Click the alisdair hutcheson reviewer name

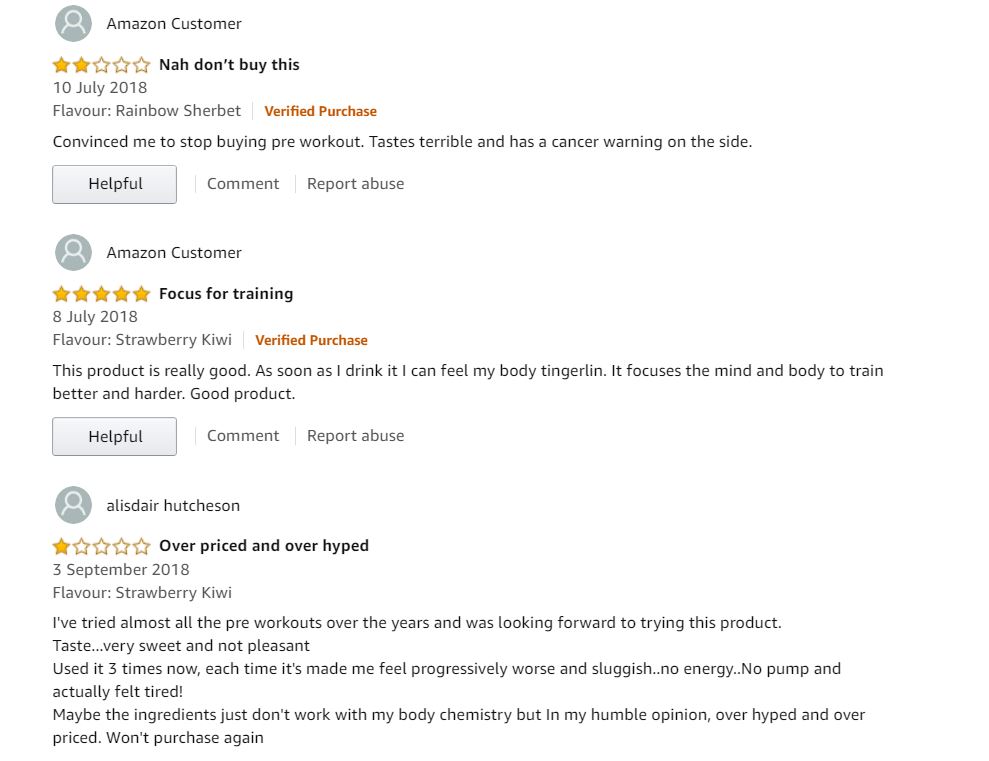point(173,506)
